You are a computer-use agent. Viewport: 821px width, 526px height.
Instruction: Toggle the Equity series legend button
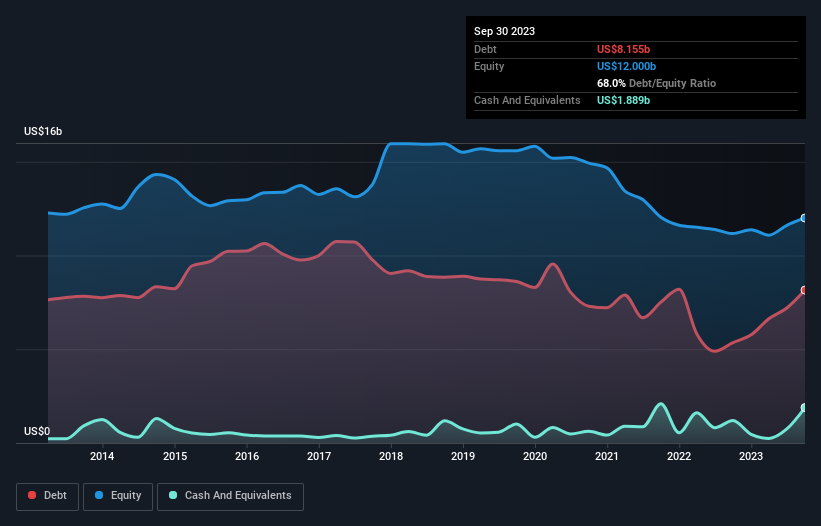click(118, 496)
